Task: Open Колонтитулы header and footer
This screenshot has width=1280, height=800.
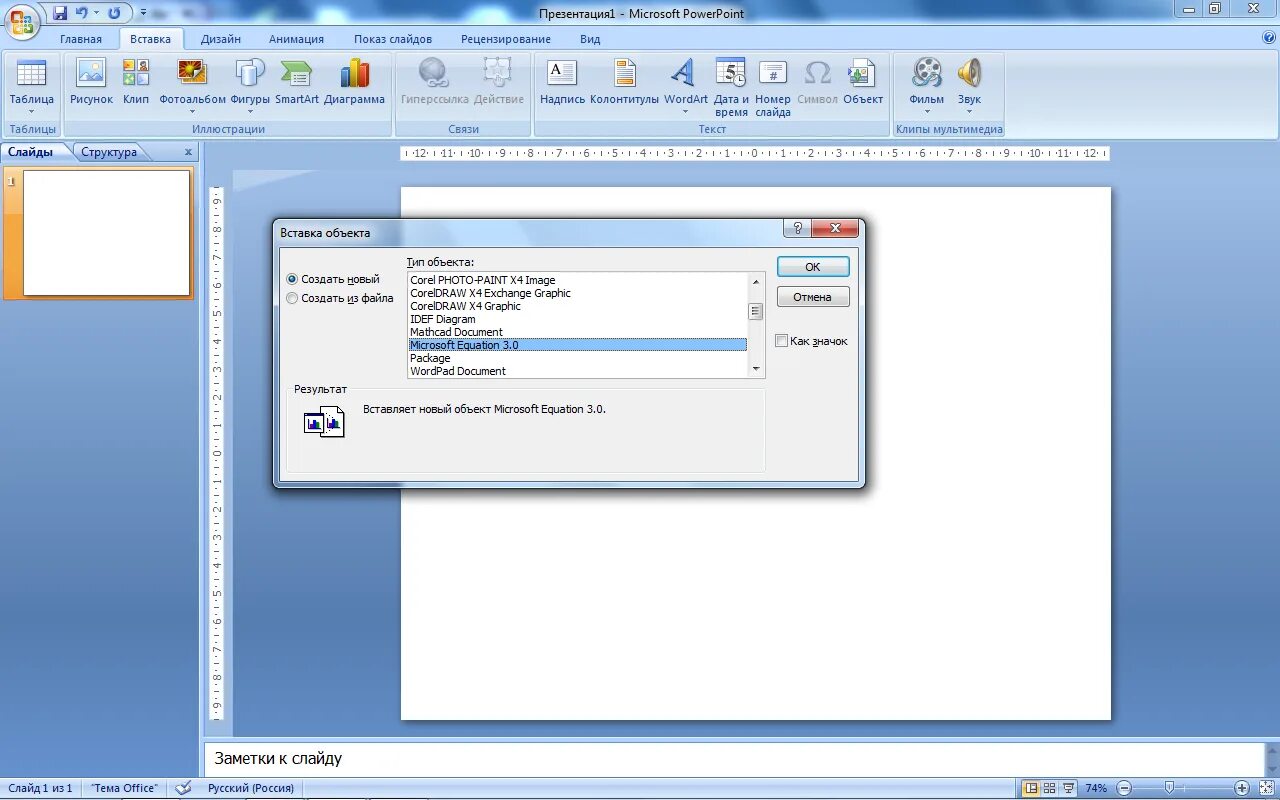Action: (624, 82)
